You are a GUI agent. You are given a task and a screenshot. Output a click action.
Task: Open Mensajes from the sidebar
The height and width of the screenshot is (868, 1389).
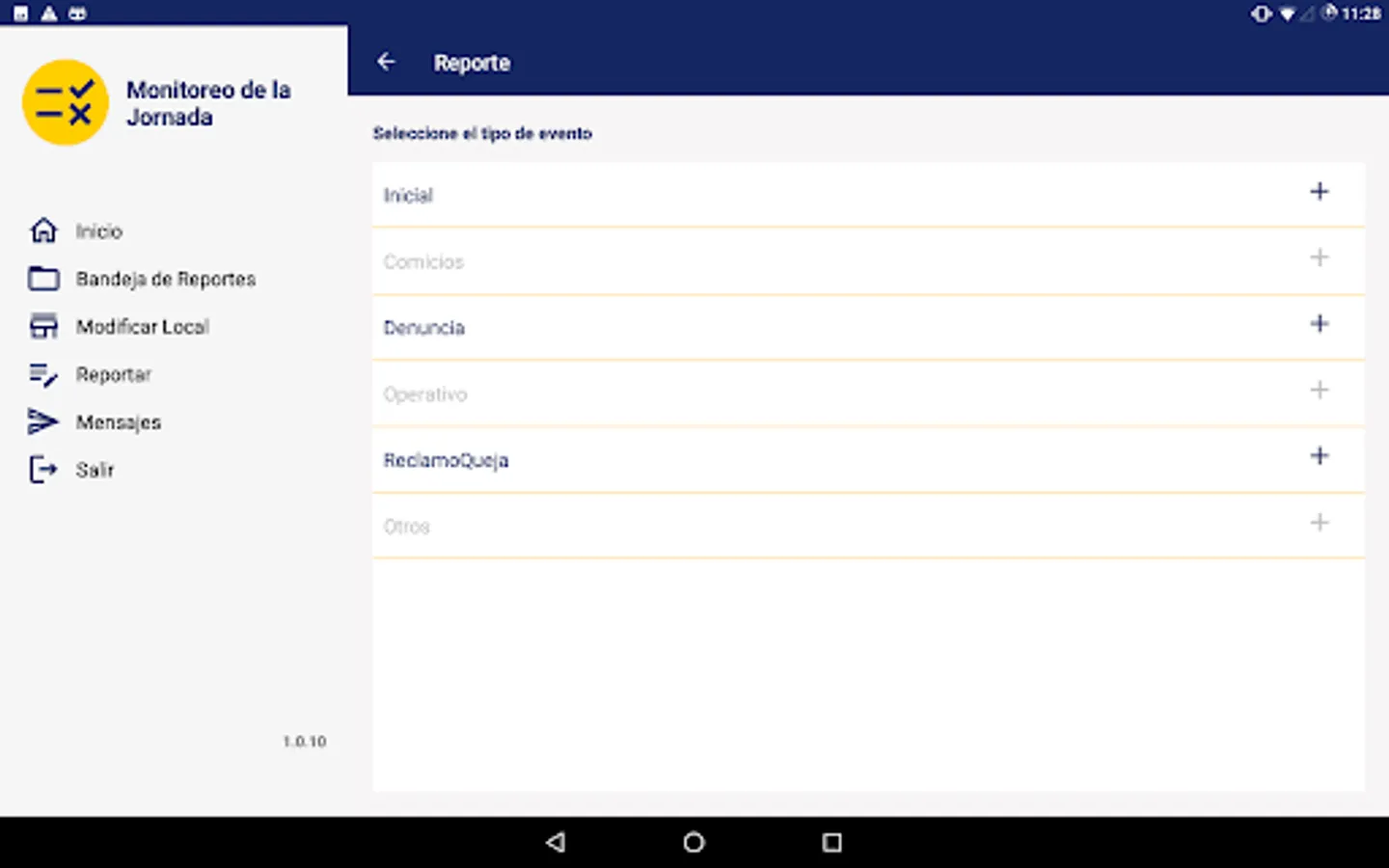point(119,422)
